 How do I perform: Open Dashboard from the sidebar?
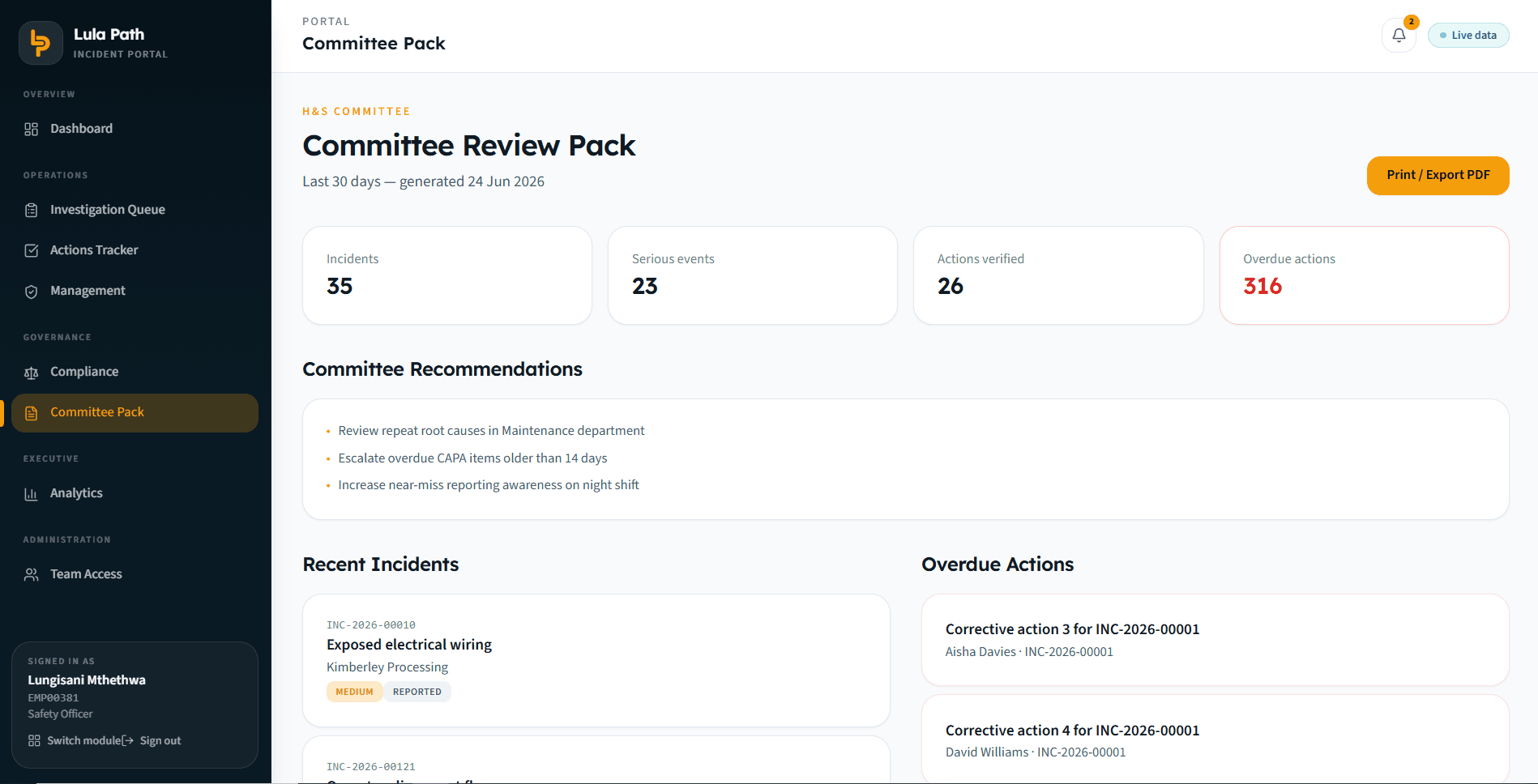(x=135, y=129)
